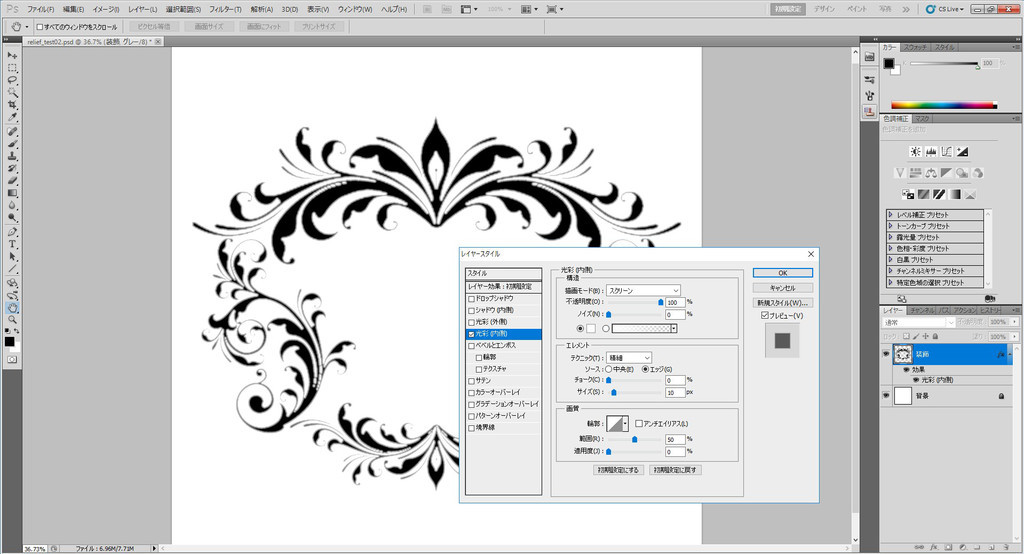Image resolution: width=1024 pixels, height=554 pixels.
Task: Click the キャンセル button
Action: click(782, 287)
